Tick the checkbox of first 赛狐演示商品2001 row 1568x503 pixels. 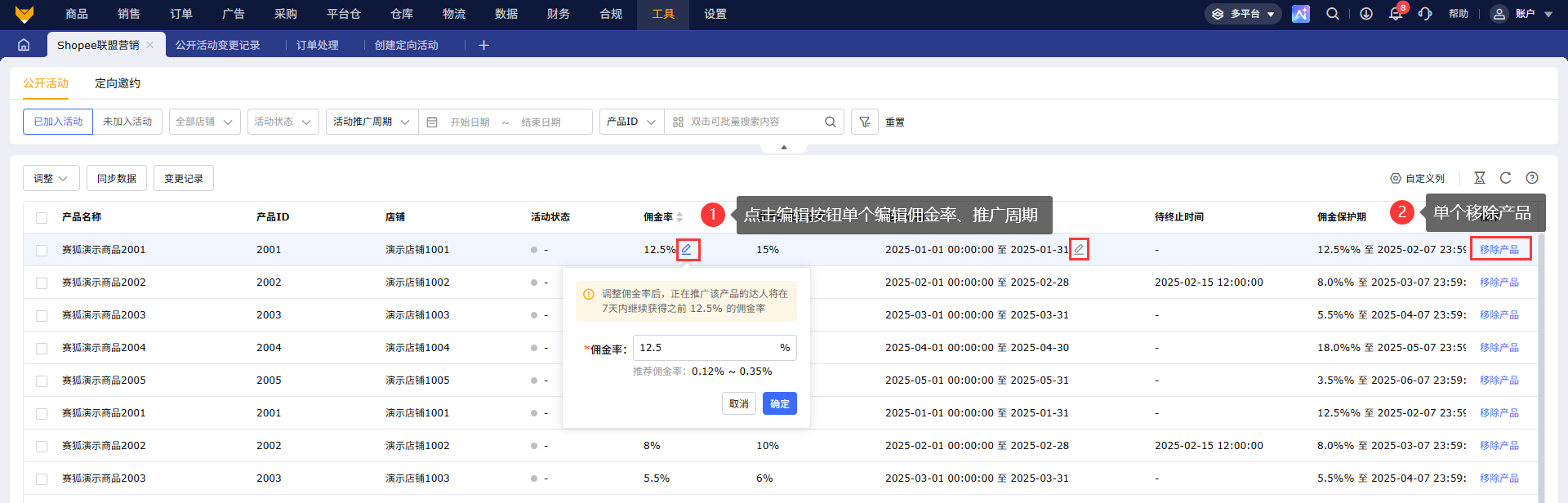42,250
